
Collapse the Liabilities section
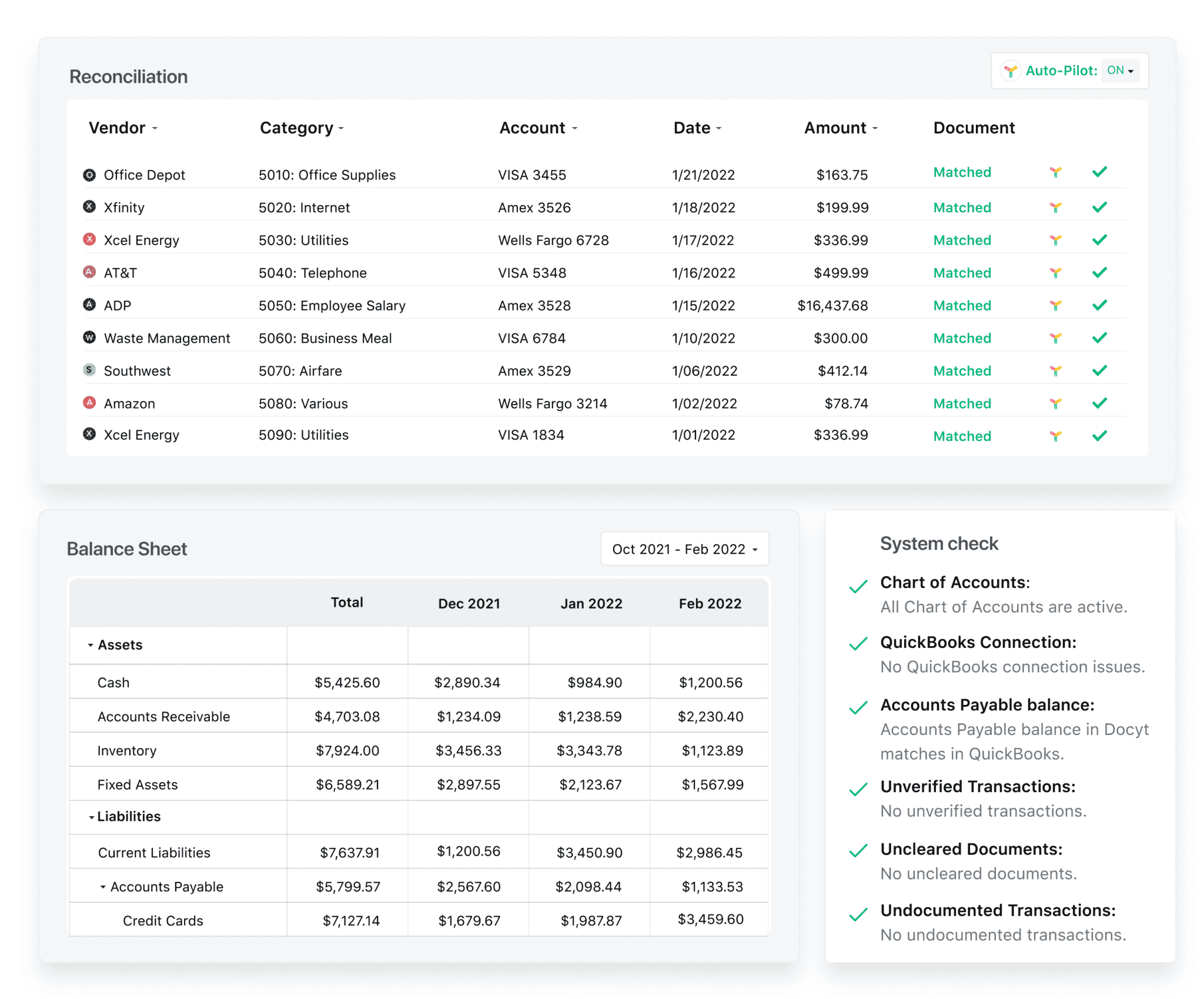click(x=92, y=817)
